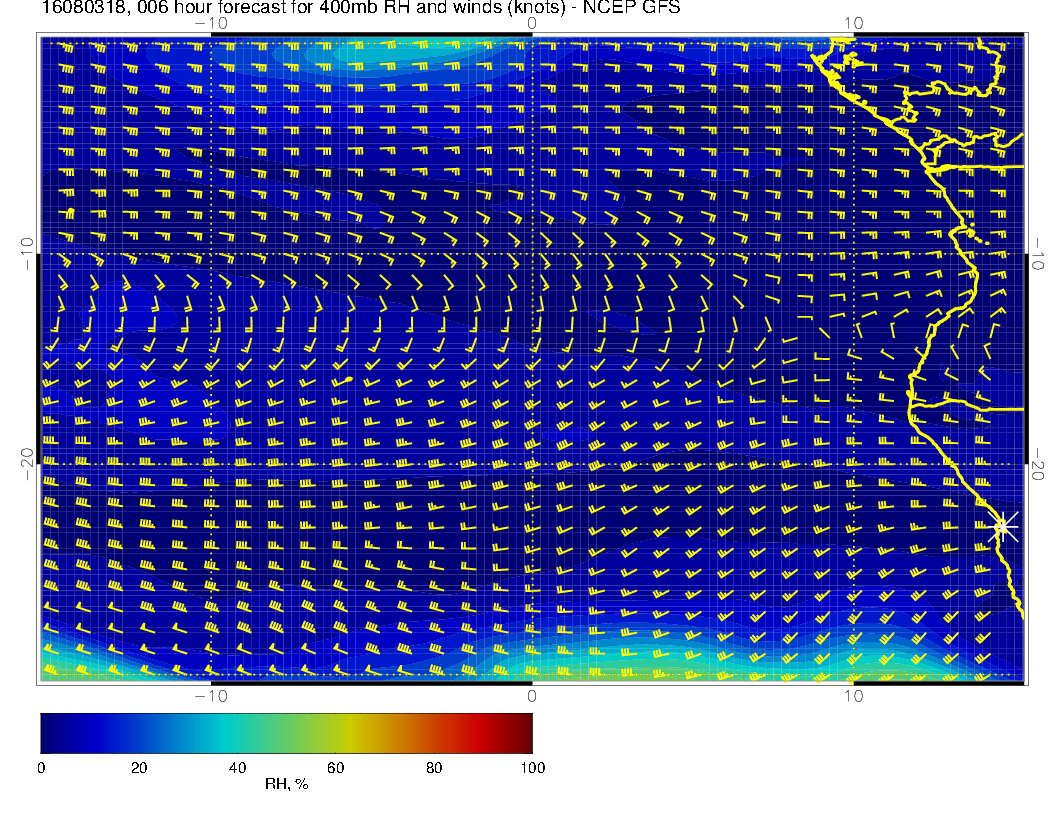
Task: Click the colorbar tick label 60
Action: point(335,767)
